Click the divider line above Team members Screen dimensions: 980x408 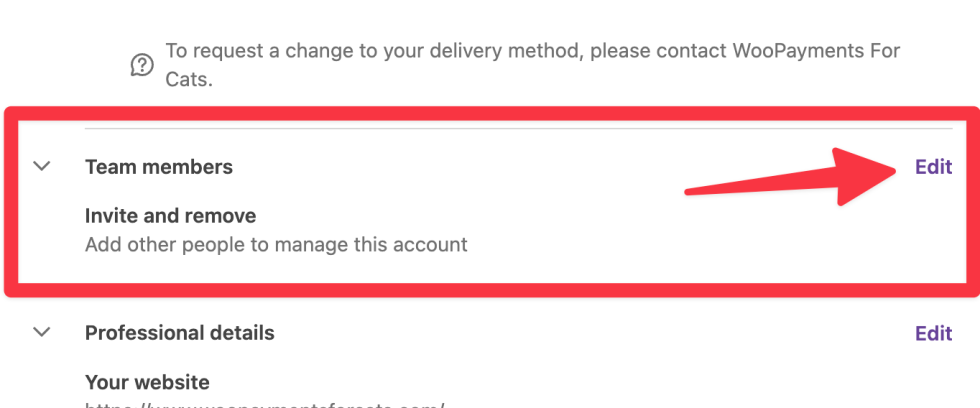(500, 128)
